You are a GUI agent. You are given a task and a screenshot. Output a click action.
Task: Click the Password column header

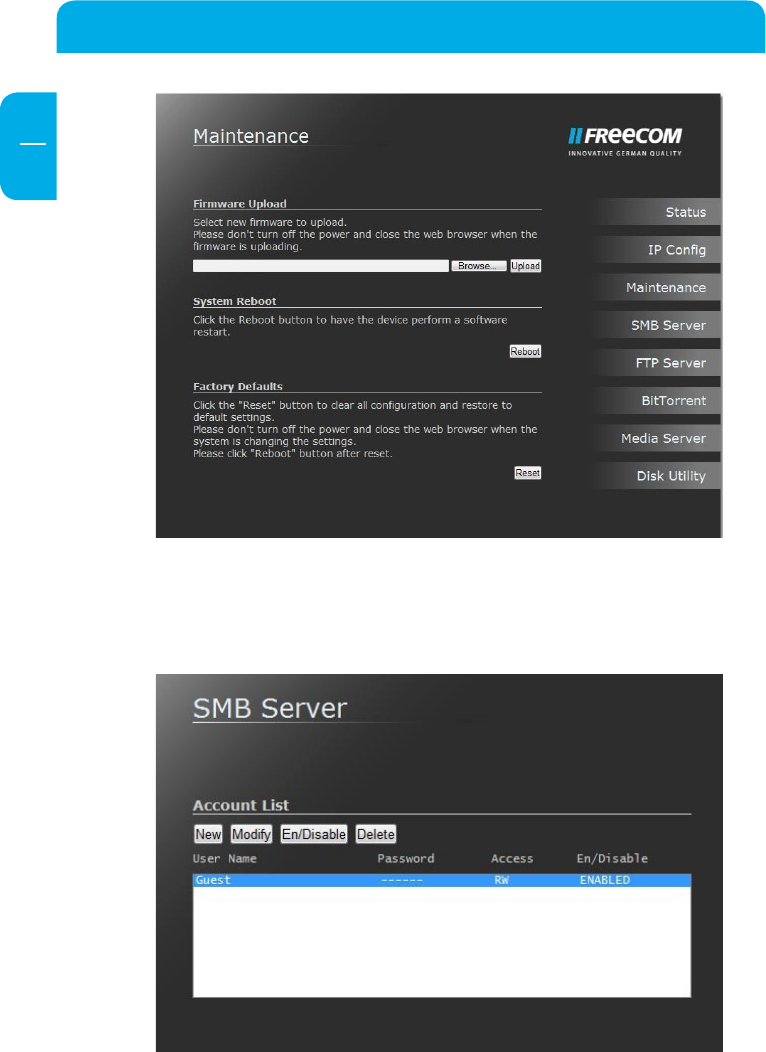(406, 859)
